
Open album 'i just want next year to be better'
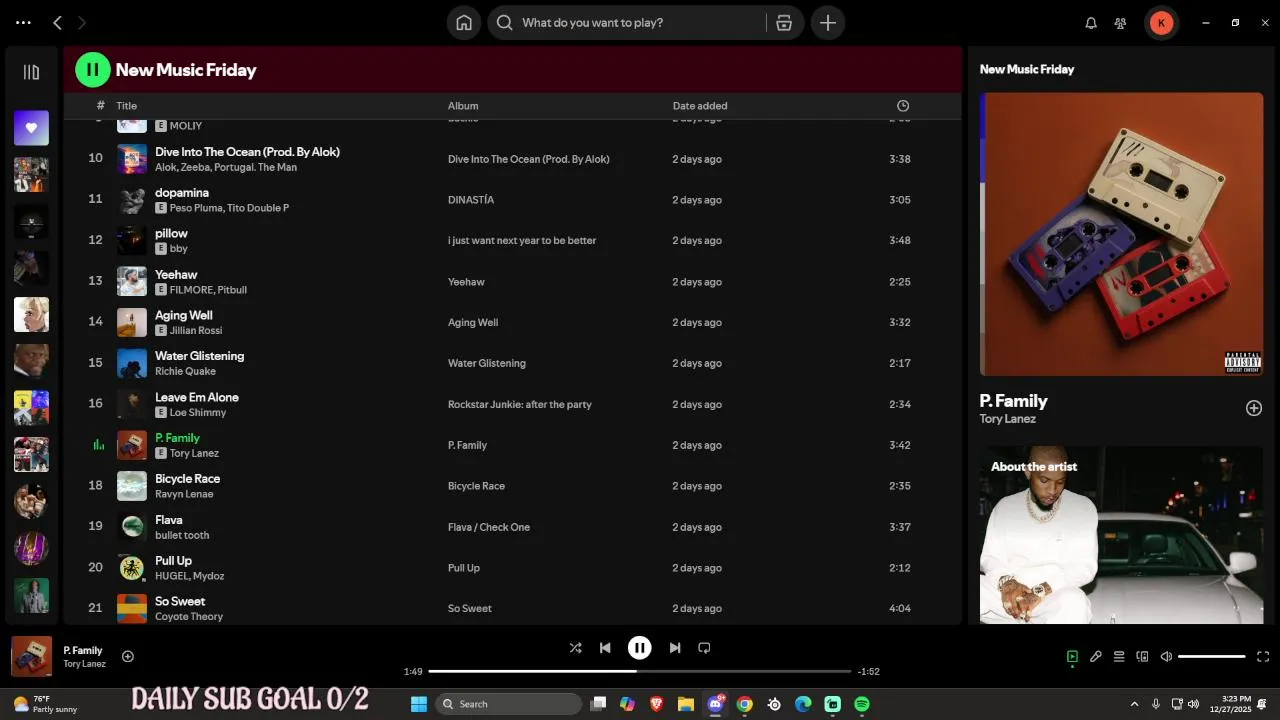tap(522, 241)
